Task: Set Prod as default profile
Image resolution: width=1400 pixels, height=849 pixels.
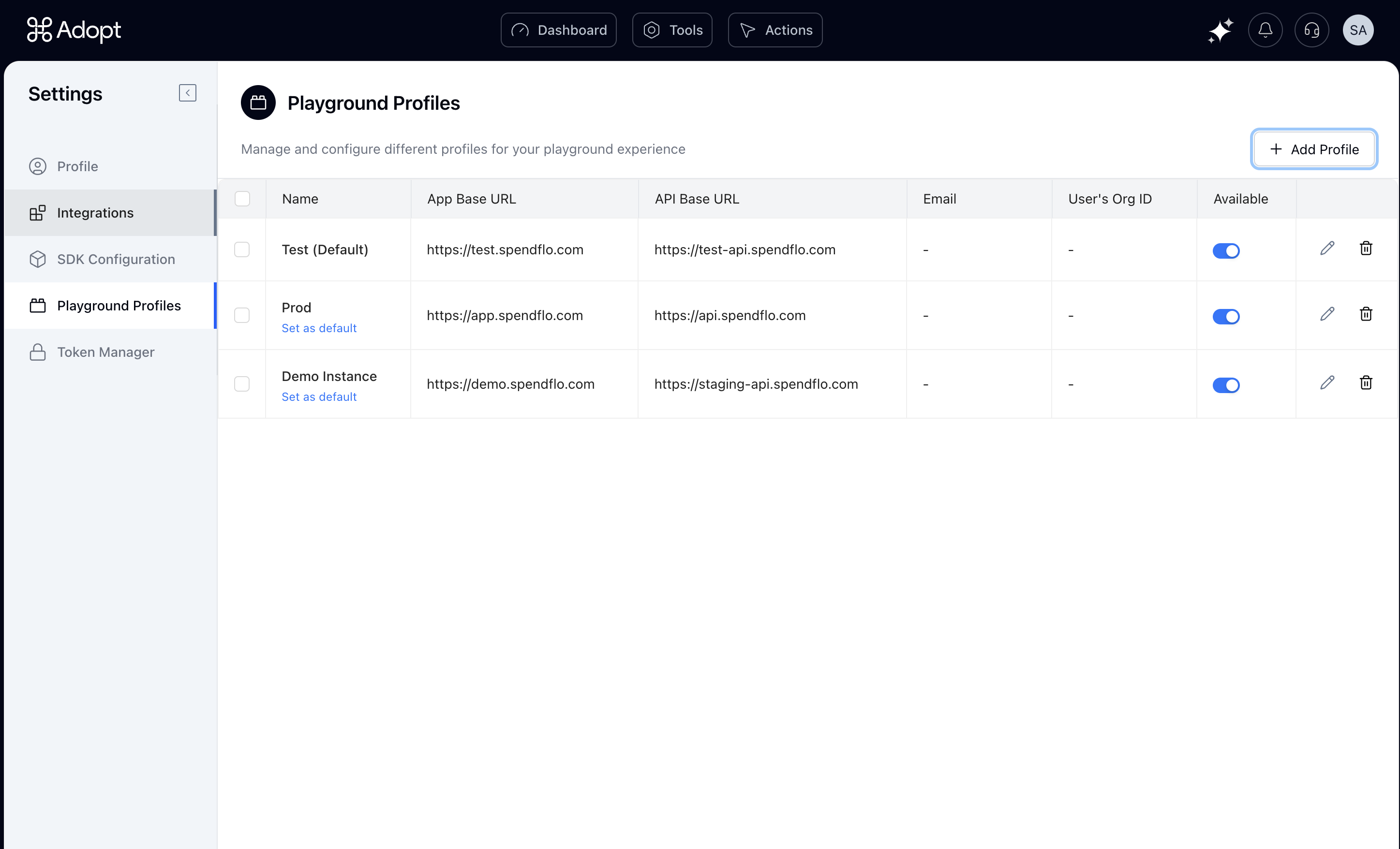Action: pyautogui.click(x=319, y=328)
